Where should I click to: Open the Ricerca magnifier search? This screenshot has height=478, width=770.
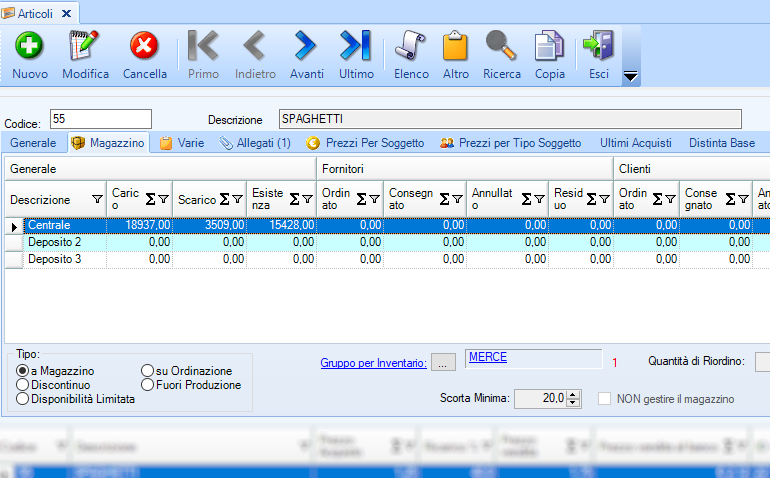tap(501, 46)
